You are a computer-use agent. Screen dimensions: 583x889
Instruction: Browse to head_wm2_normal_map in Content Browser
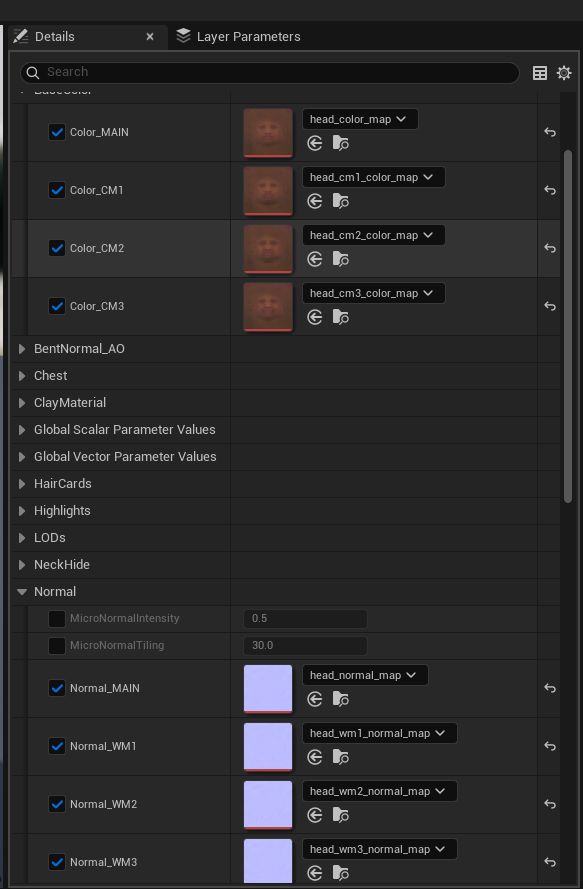click(340, 815)
